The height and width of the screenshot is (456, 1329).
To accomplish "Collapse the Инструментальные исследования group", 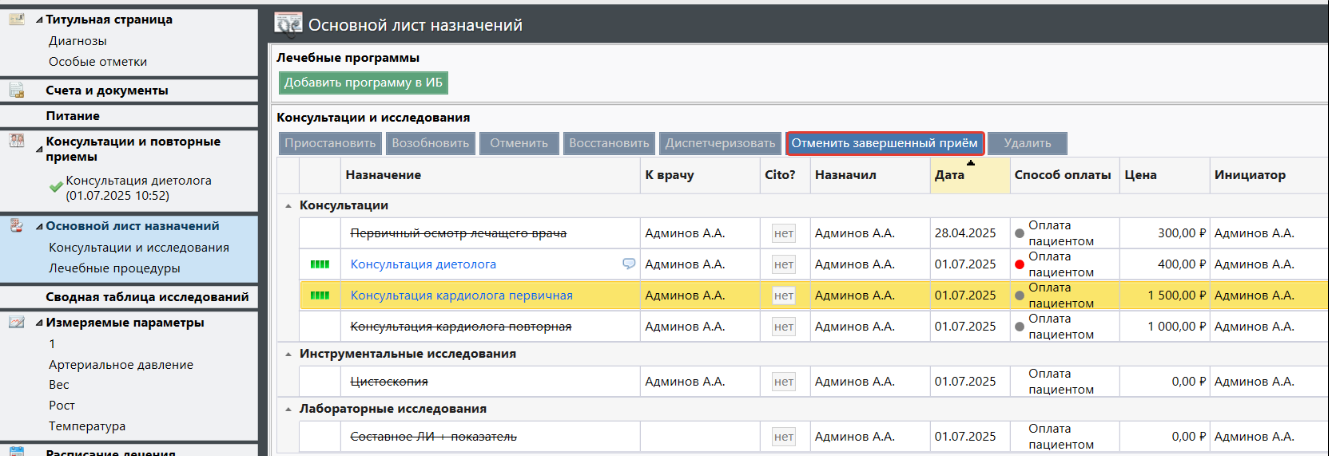I will point(289,354).
